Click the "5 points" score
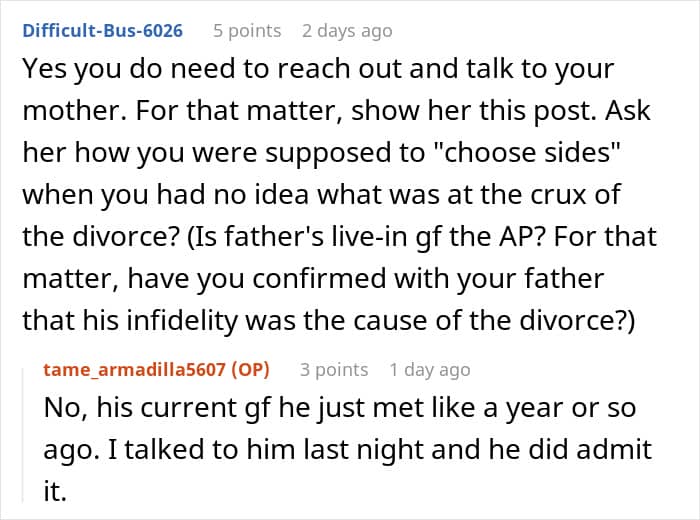The height and width of the screenshot is (520, 700). coord(246,30)
